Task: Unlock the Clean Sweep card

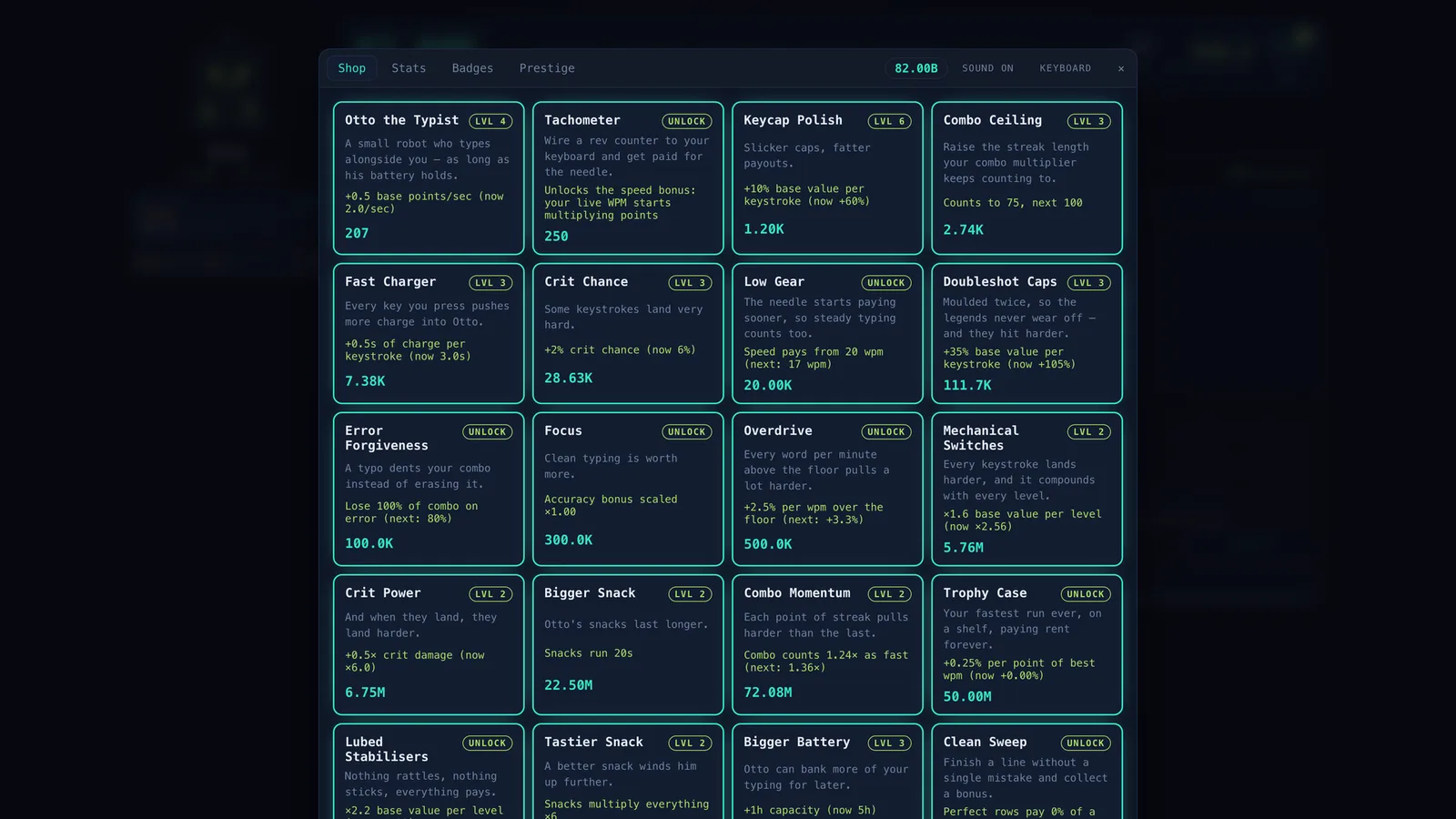Action: pos(1026,772)
